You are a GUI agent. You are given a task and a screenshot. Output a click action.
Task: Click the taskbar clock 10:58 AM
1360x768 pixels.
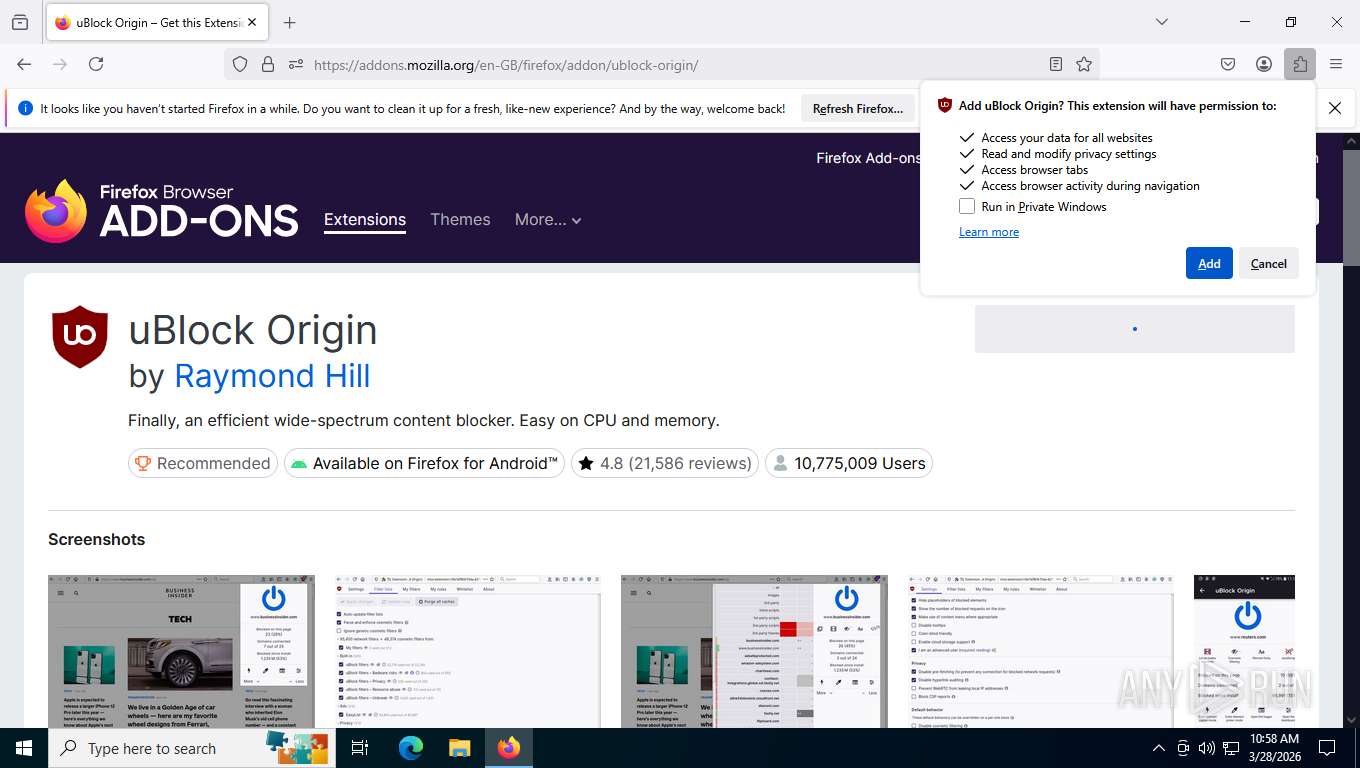[x=1274, y=748]
